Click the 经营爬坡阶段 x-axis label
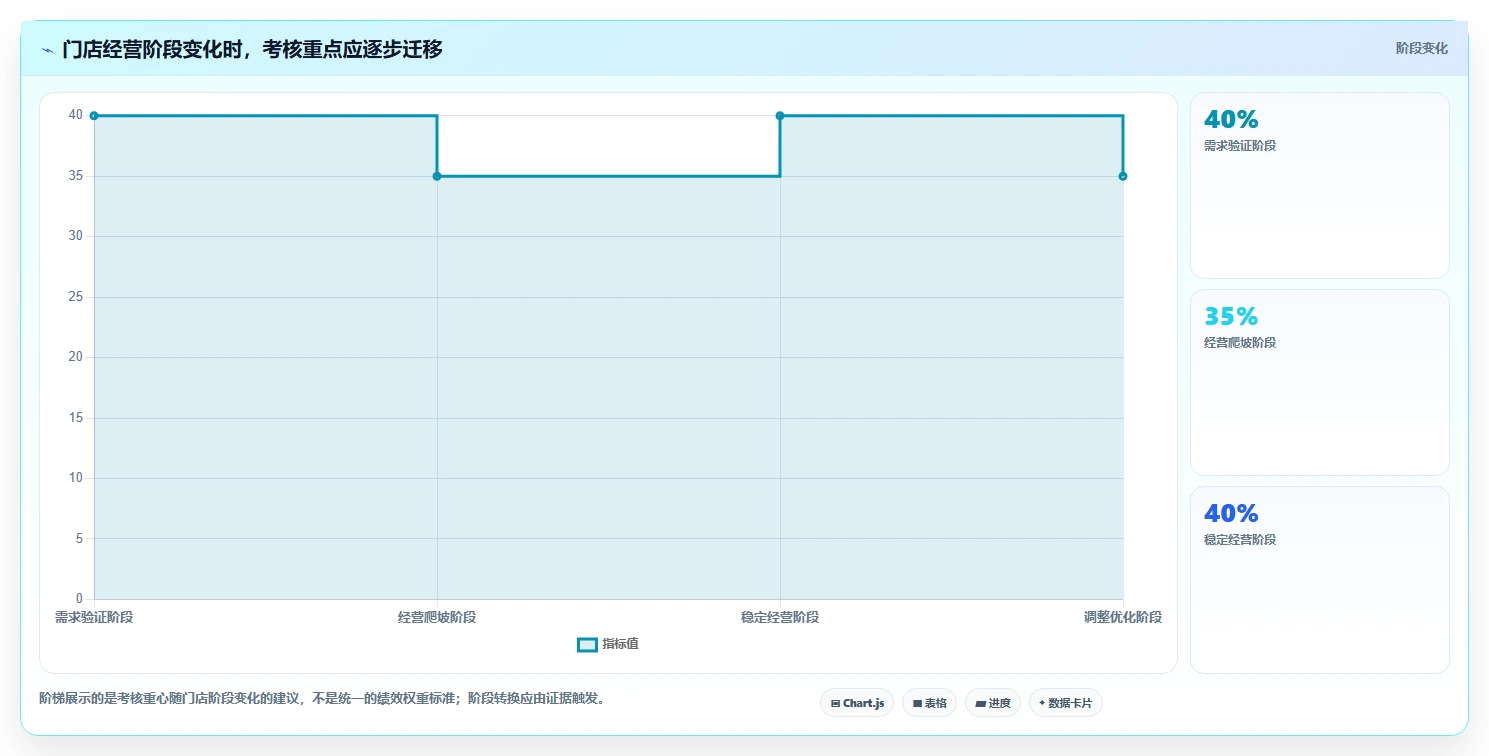 point(437,617)
